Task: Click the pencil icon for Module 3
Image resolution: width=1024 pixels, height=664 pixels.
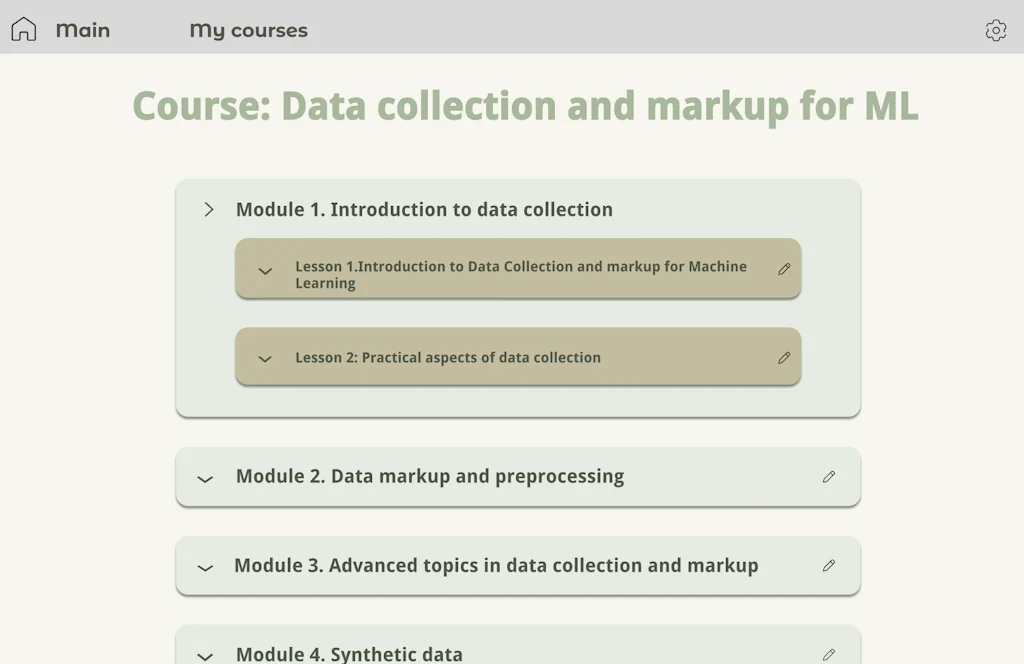Action: pos(829,566)
